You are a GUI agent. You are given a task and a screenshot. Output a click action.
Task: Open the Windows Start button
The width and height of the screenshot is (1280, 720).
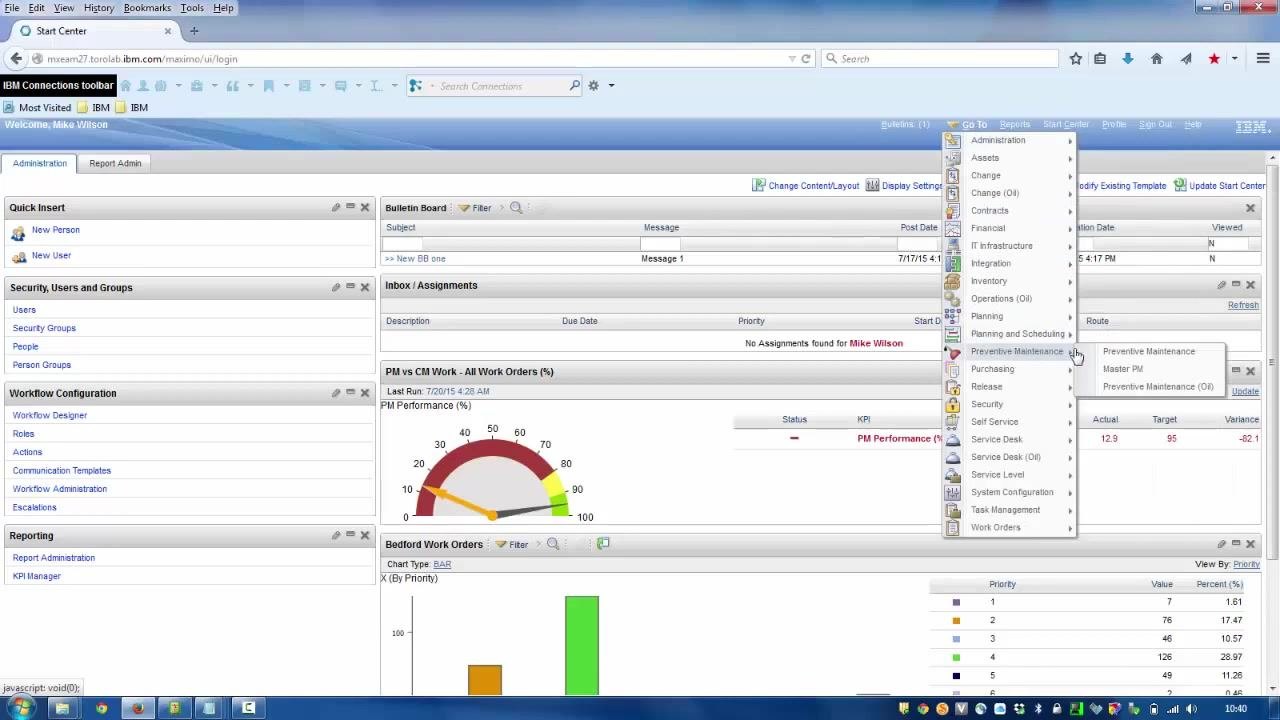20,708
